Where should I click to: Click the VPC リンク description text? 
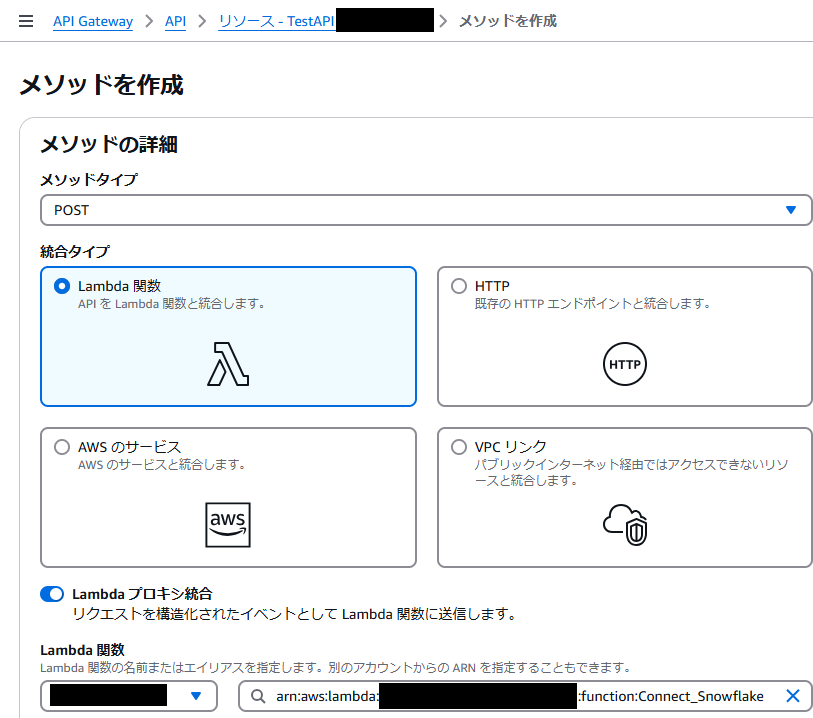coord(631,472)
